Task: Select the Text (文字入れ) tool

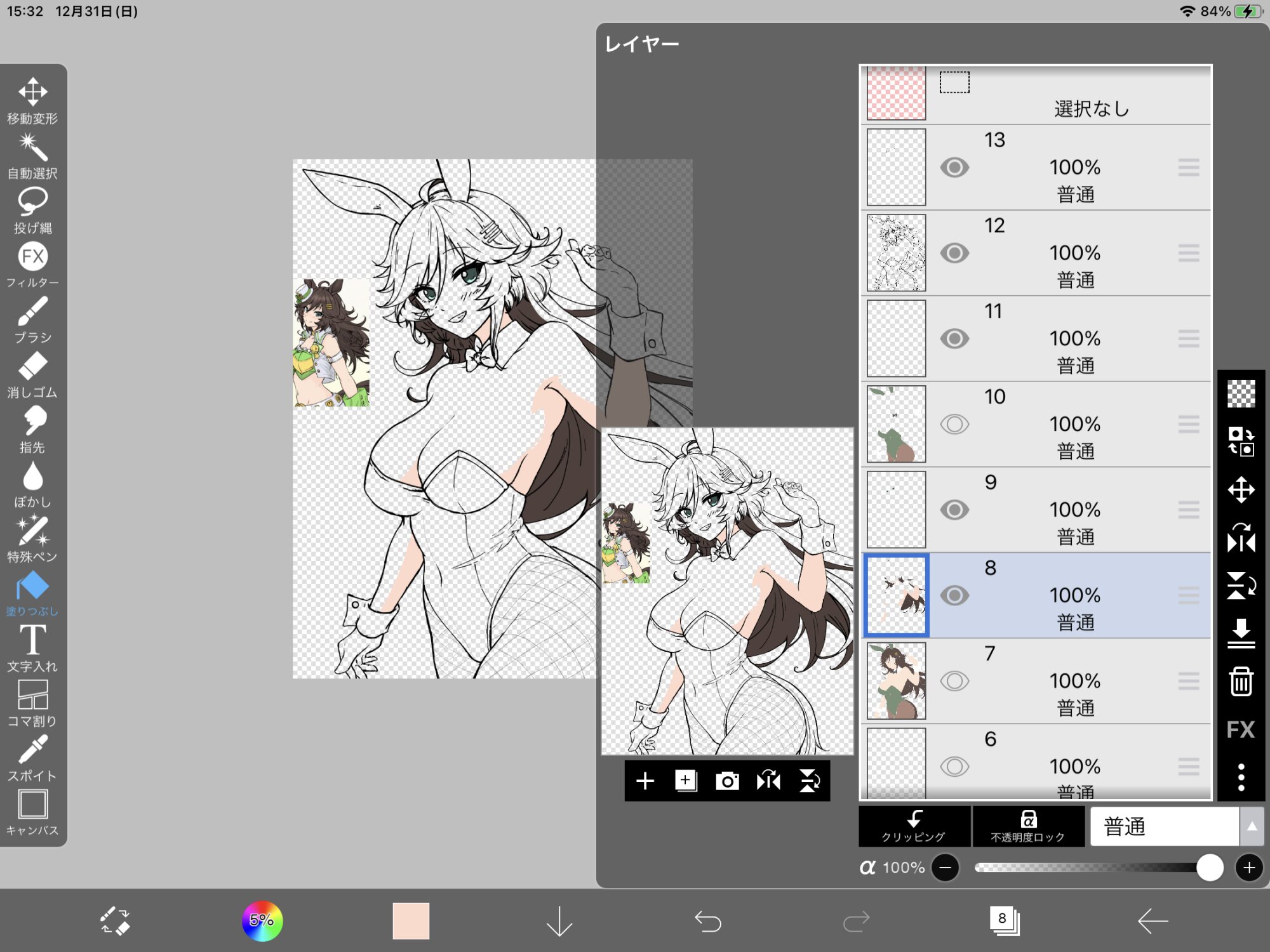Action: pos(32,647)
